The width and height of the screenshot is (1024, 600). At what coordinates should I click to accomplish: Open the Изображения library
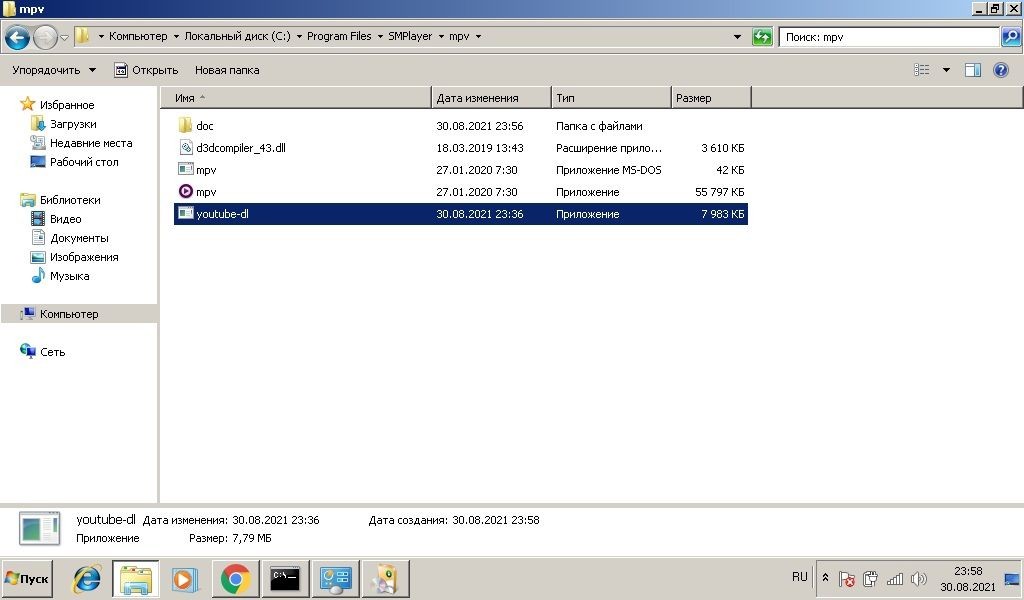(x=84, y=257)
